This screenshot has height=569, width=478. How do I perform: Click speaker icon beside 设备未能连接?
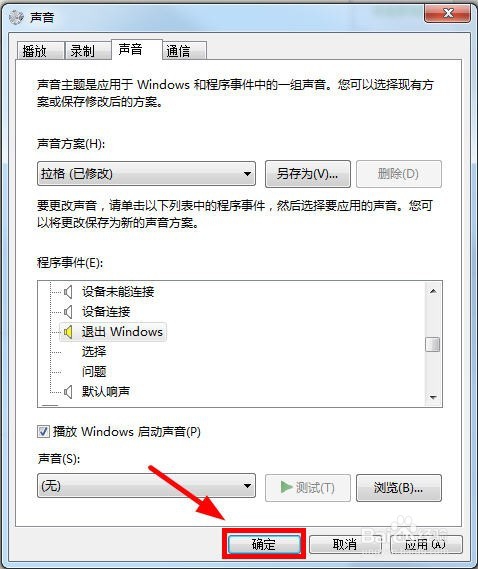68,291
